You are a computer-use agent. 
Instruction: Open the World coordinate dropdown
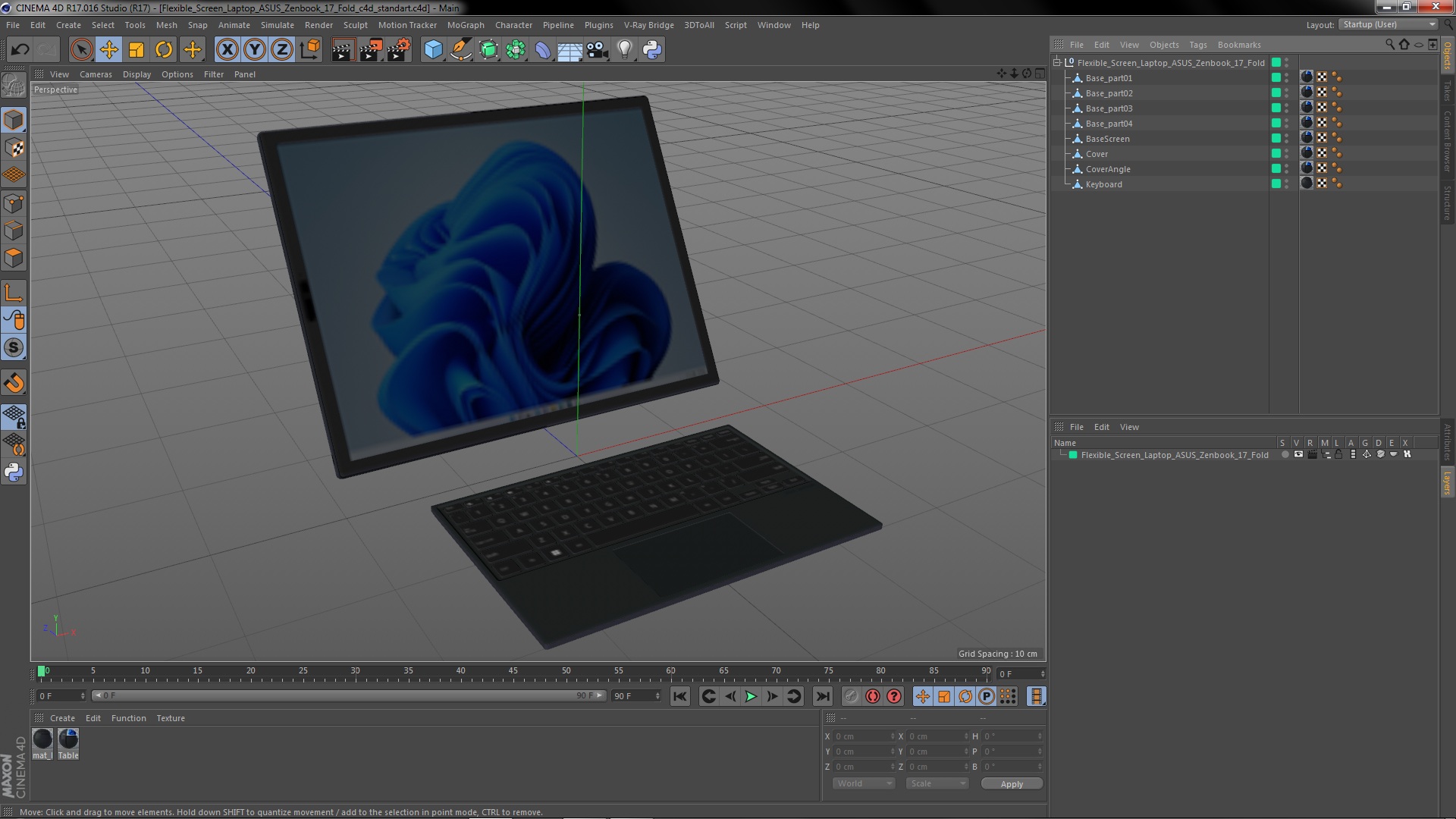click(x=864, y=783)
